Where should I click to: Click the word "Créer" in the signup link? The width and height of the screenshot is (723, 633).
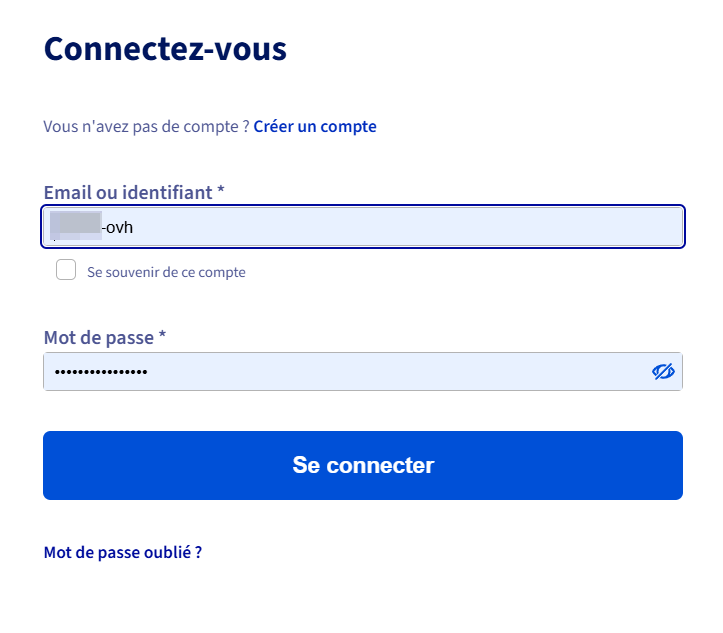click(273, 126)
